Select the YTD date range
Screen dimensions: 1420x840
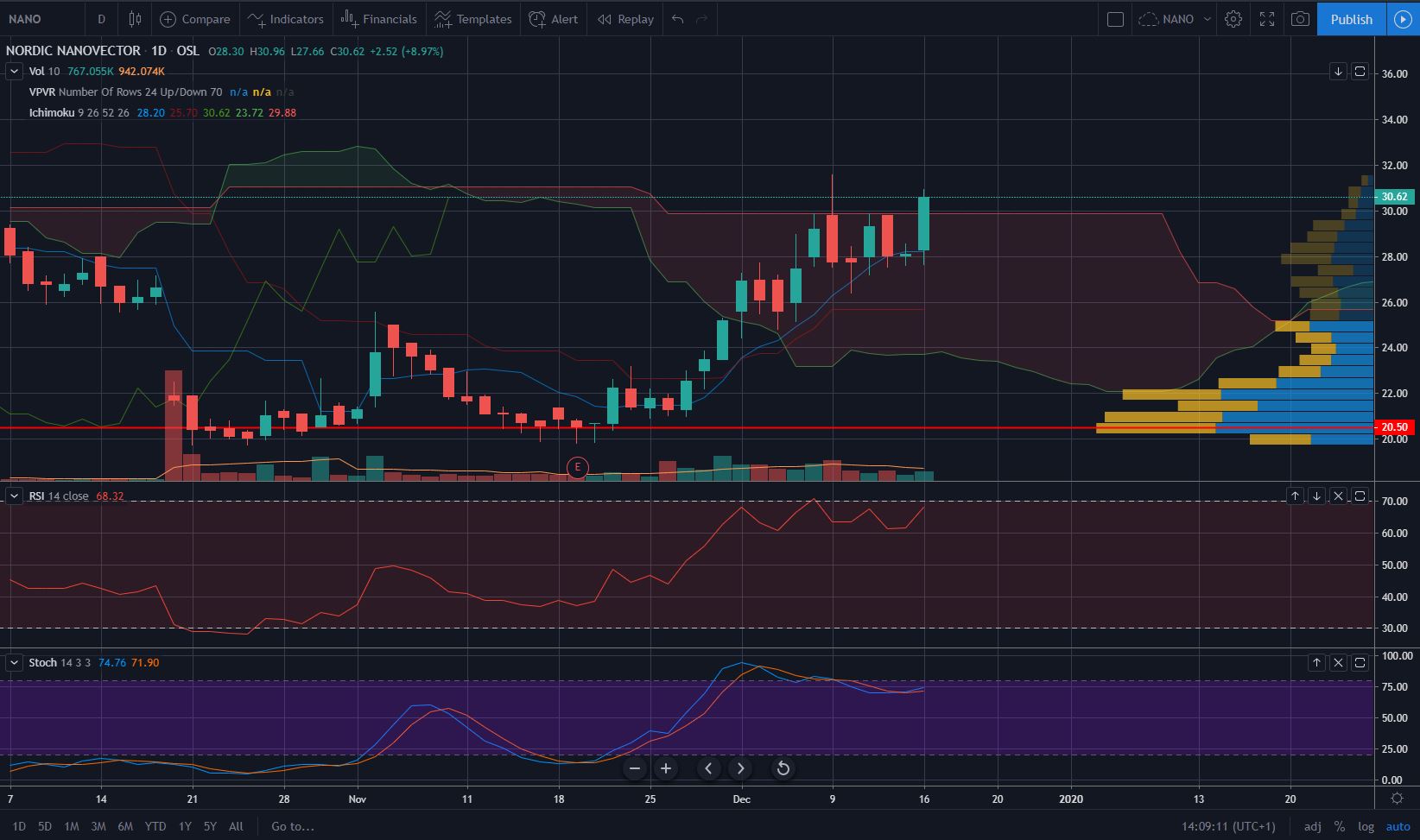click(x=155, y=826)
